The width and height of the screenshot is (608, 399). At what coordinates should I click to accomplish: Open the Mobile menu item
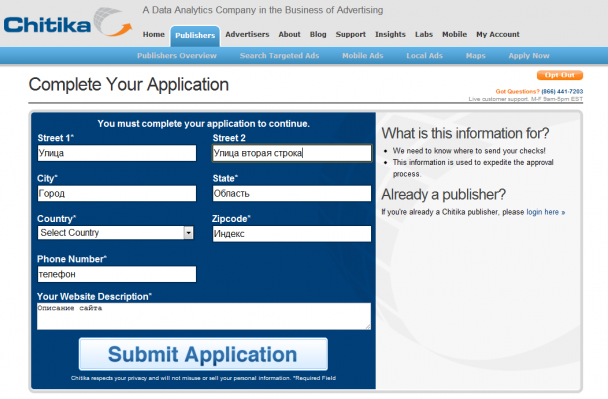[454, 35]
